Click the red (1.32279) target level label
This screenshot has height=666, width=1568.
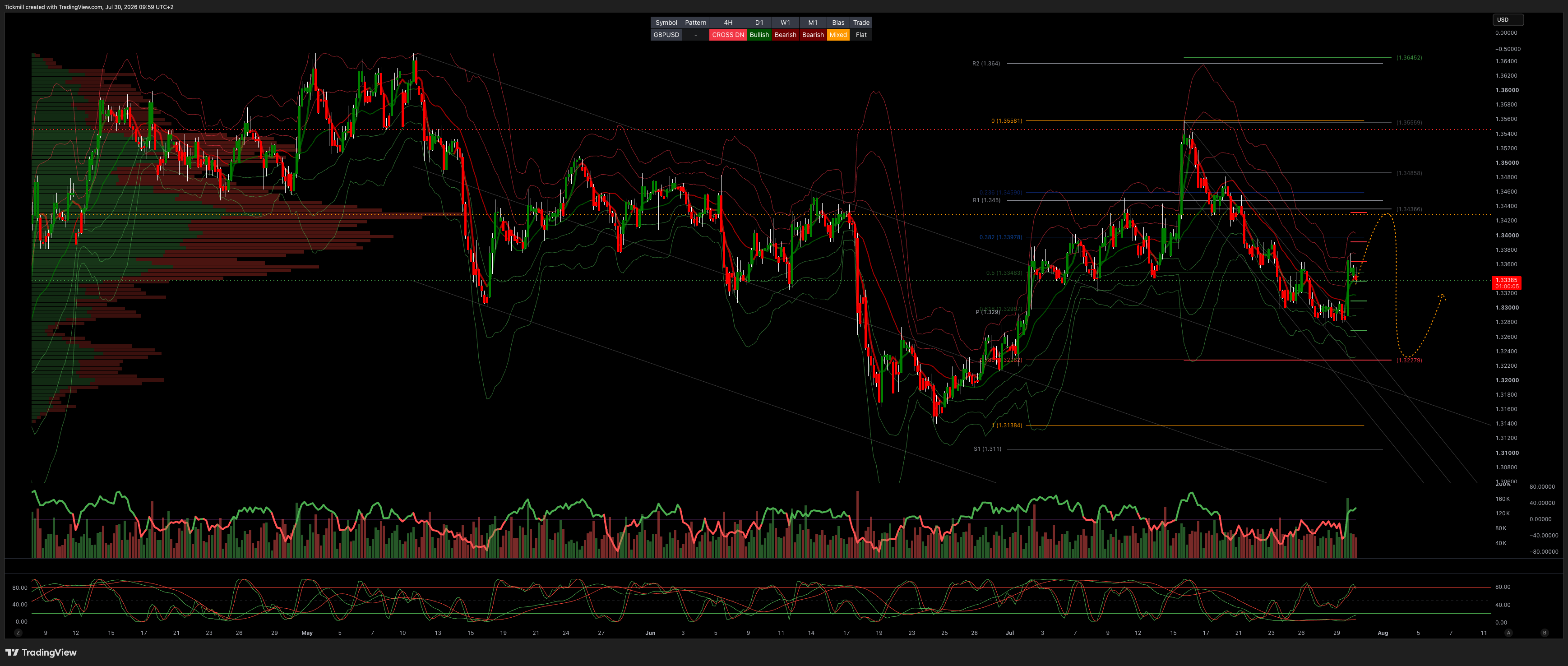1409,360
